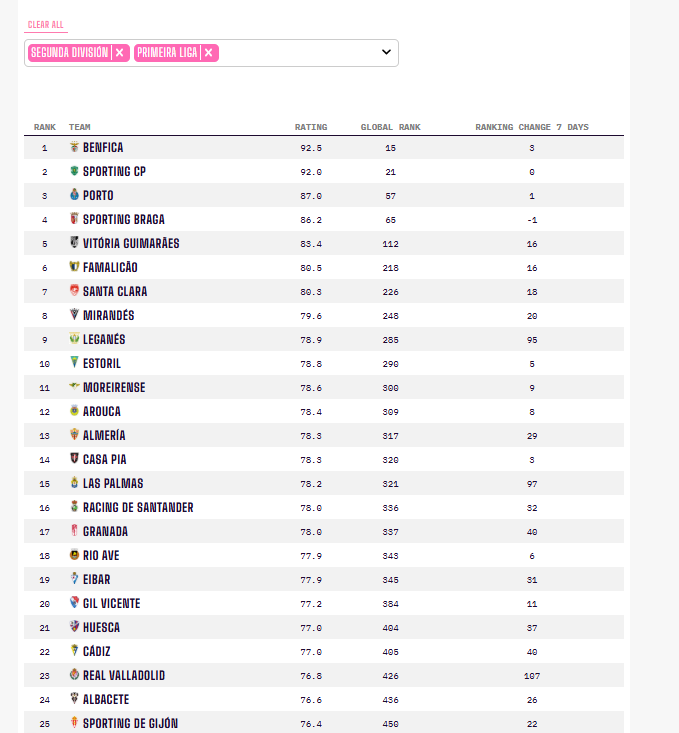Expand the league filter dropdown arrow
This screenshot has height=733, width=679.
(x=386, y=52)
